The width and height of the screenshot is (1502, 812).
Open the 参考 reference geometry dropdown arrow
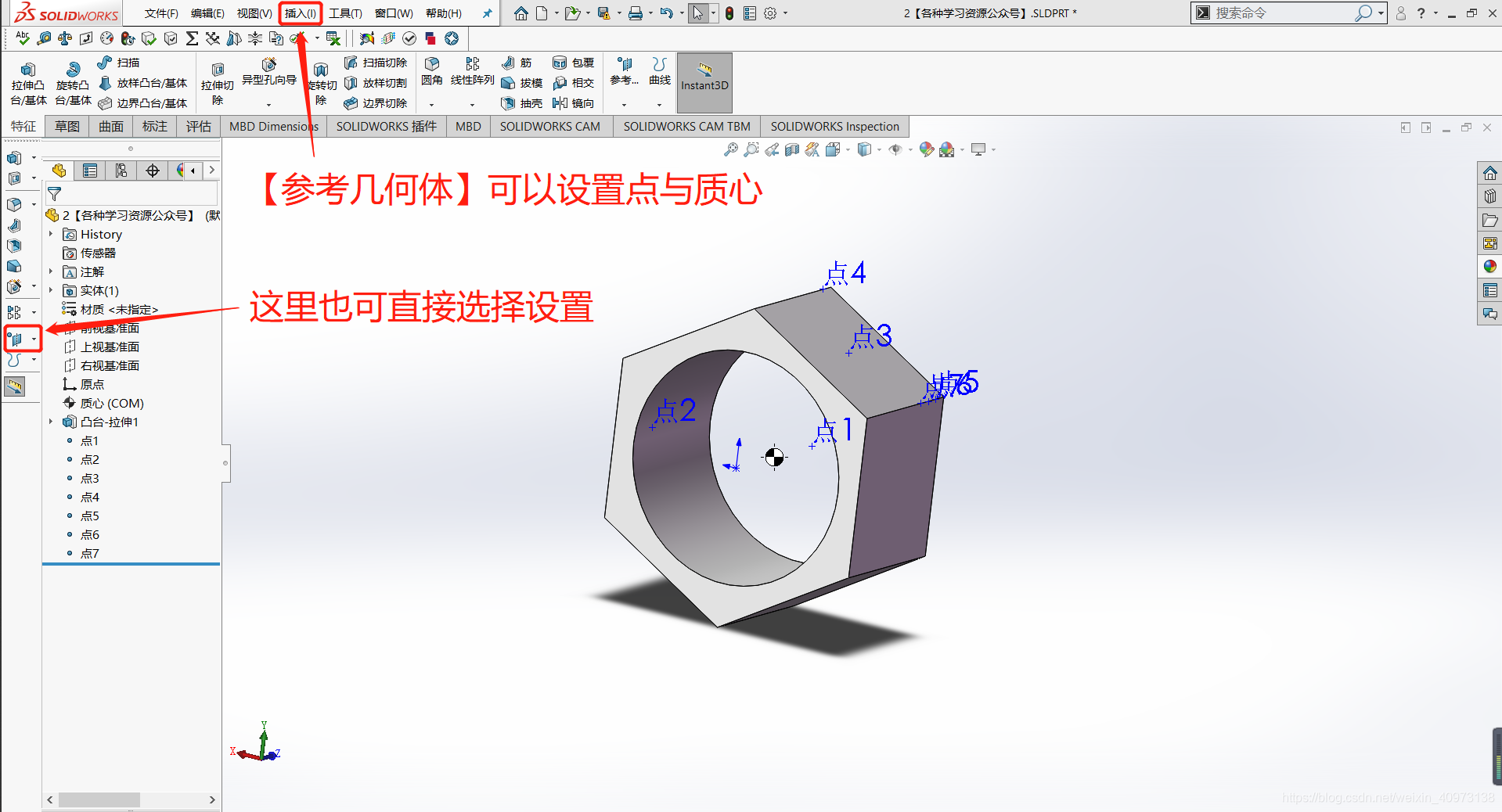[624, 104]
